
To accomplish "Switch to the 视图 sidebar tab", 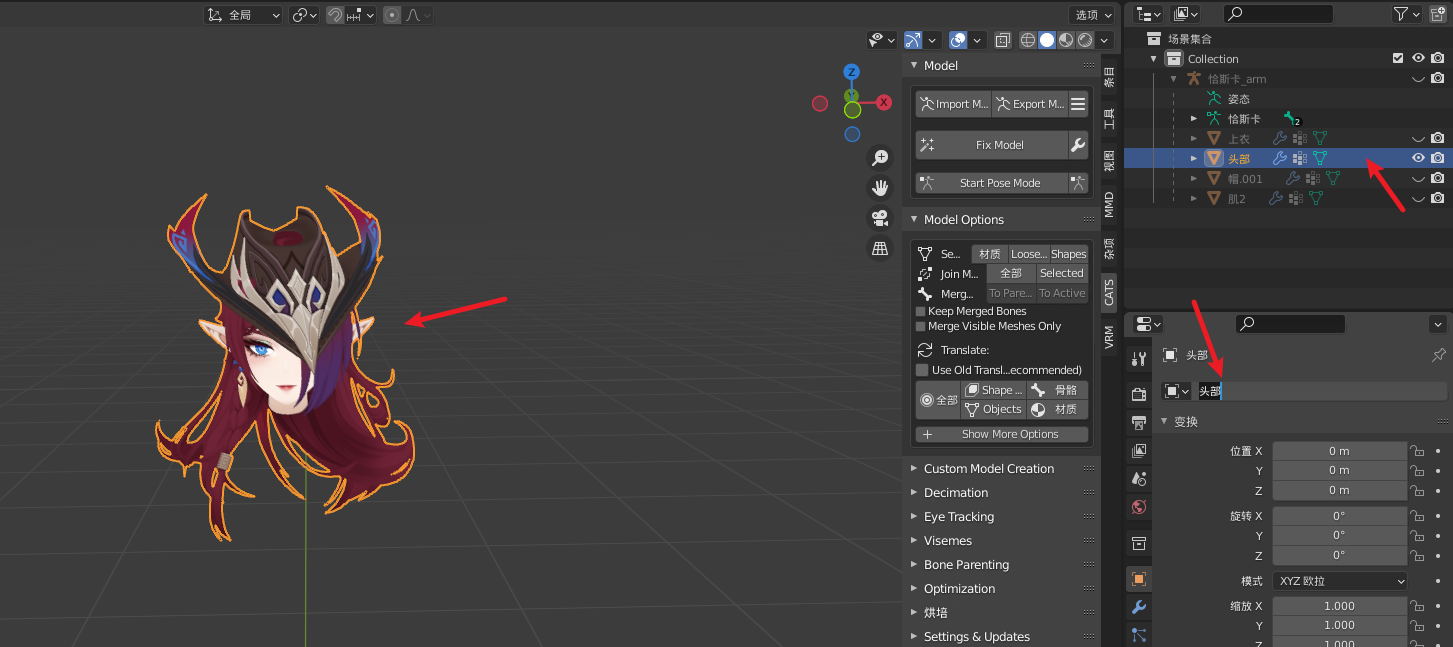I will point(1109,162).
